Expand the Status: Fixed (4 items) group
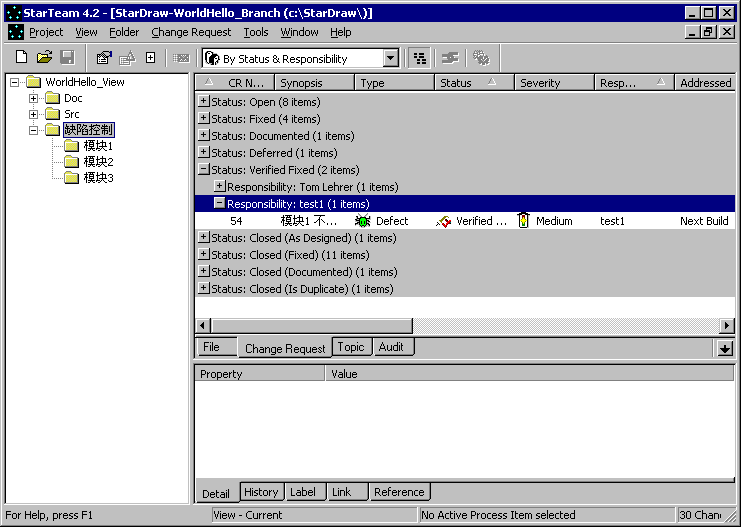The height and width of the screenshot is (527, 741). (203, 118)
